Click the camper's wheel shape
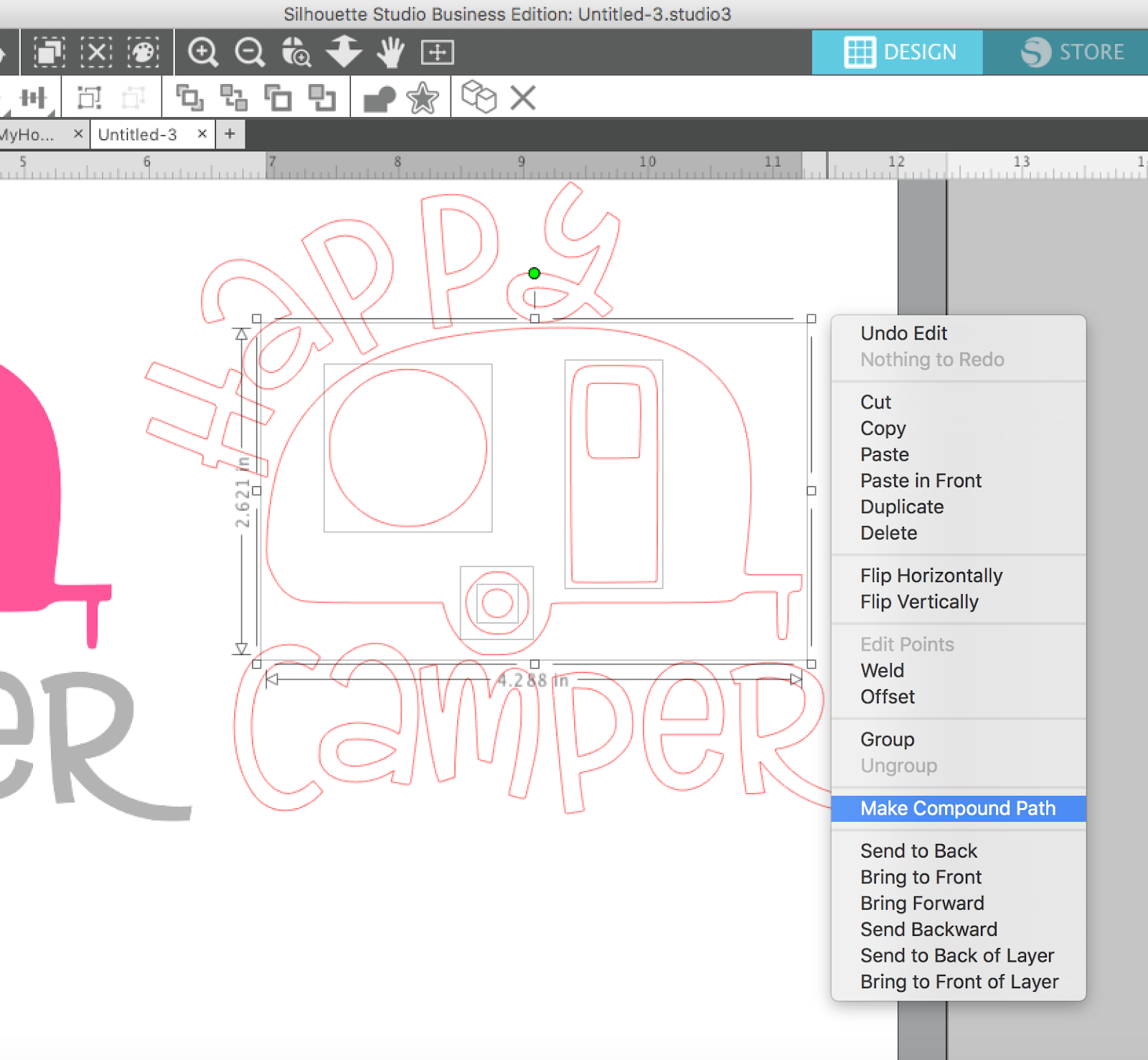 click(497, 603)
